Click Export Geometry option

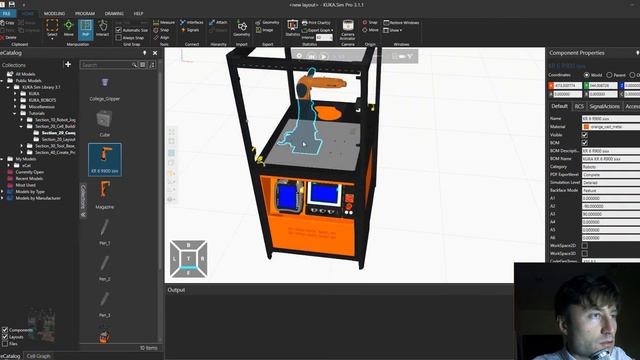coord(267,22)
